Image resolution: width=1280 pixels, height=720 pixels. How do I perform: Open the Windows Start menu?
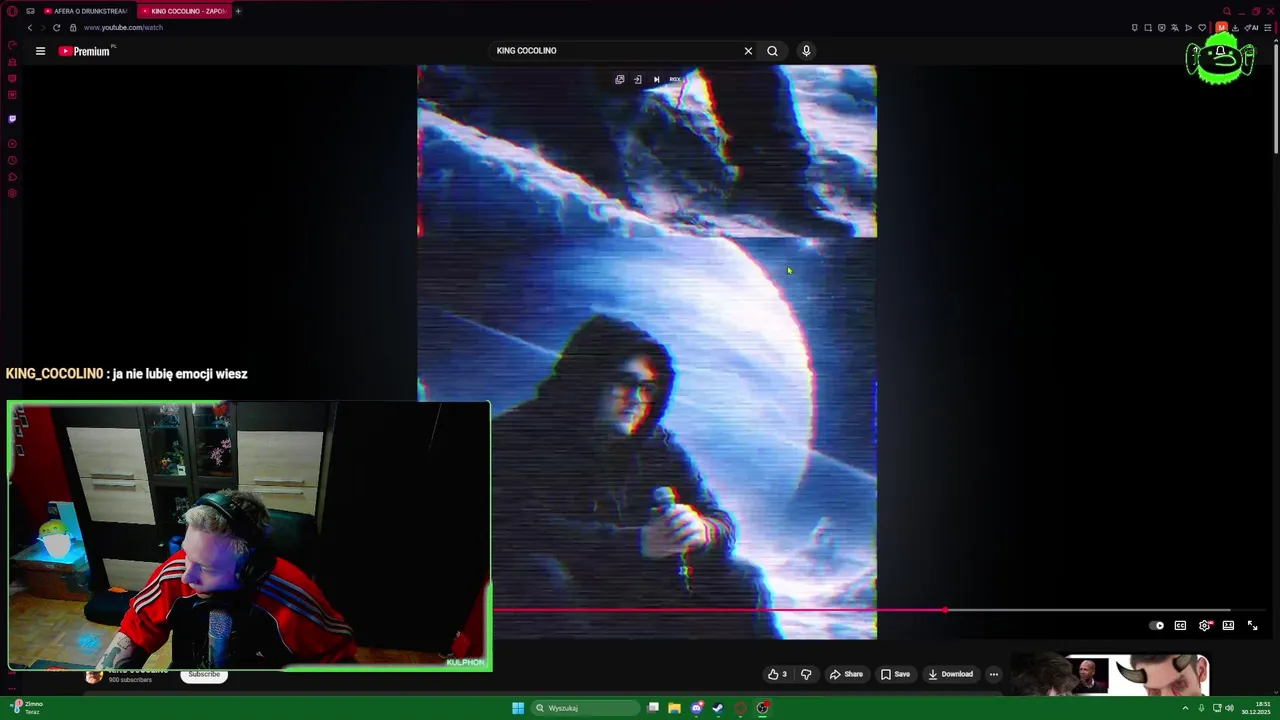point(518,708)
